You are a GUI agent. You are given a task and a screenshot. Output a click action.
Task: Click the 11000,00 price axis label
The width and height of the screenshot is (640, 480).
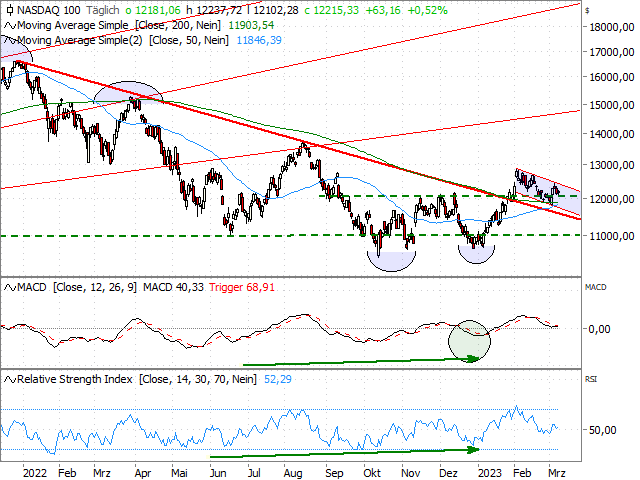(x=612, y=236)
